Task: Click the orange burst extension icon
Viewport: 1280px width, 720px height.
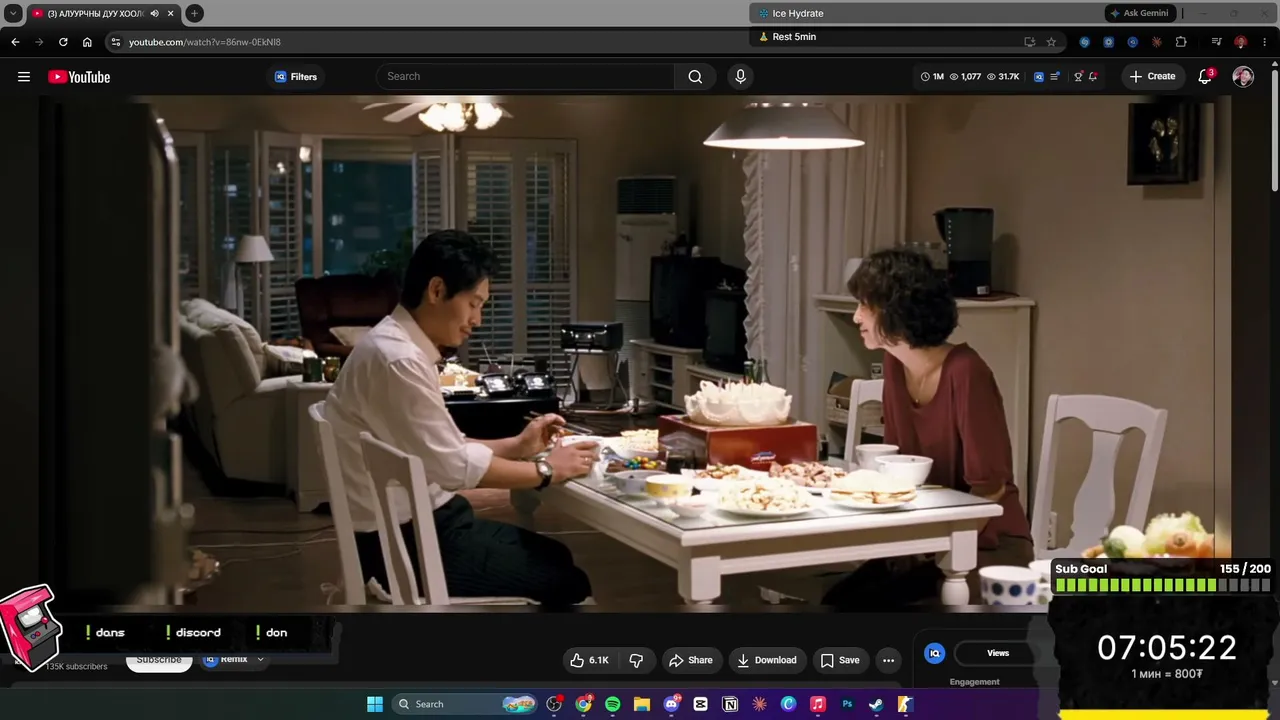Action: pos(1157,42)
